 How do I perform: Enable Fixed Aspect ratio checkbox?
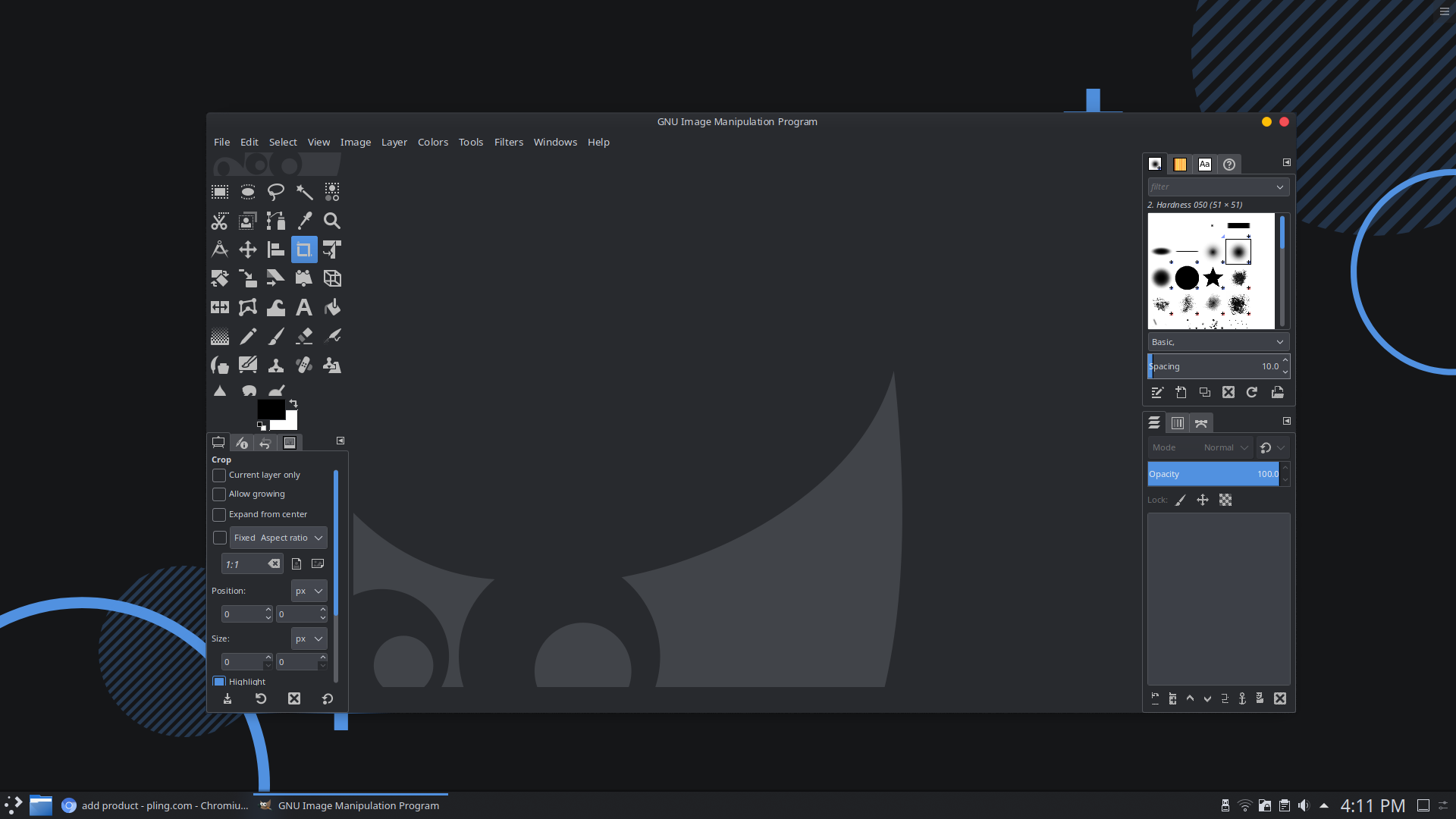[220, 538]
